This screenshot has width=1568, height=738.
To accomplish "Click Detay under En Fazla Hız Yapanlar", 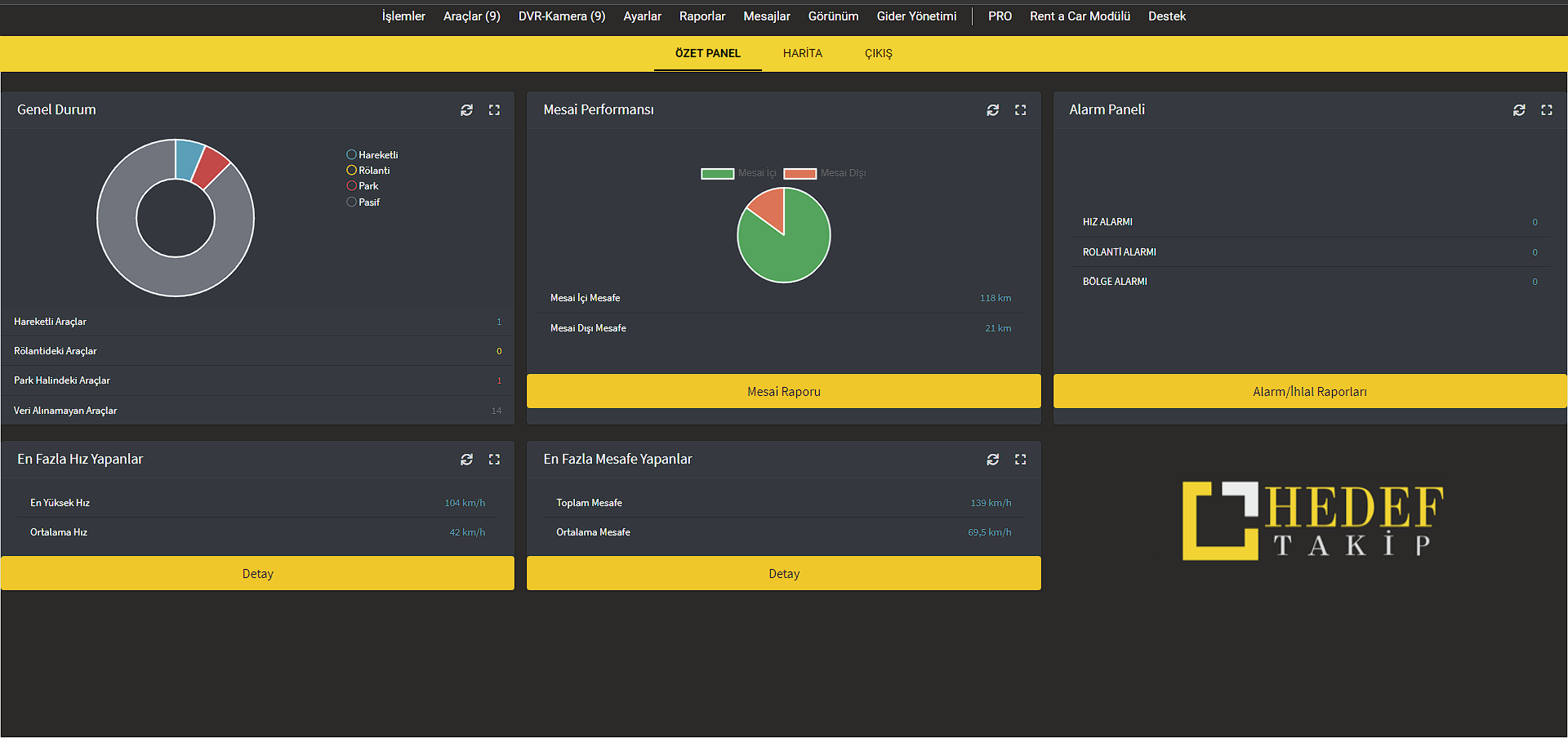I will click(x=258, y=573).
